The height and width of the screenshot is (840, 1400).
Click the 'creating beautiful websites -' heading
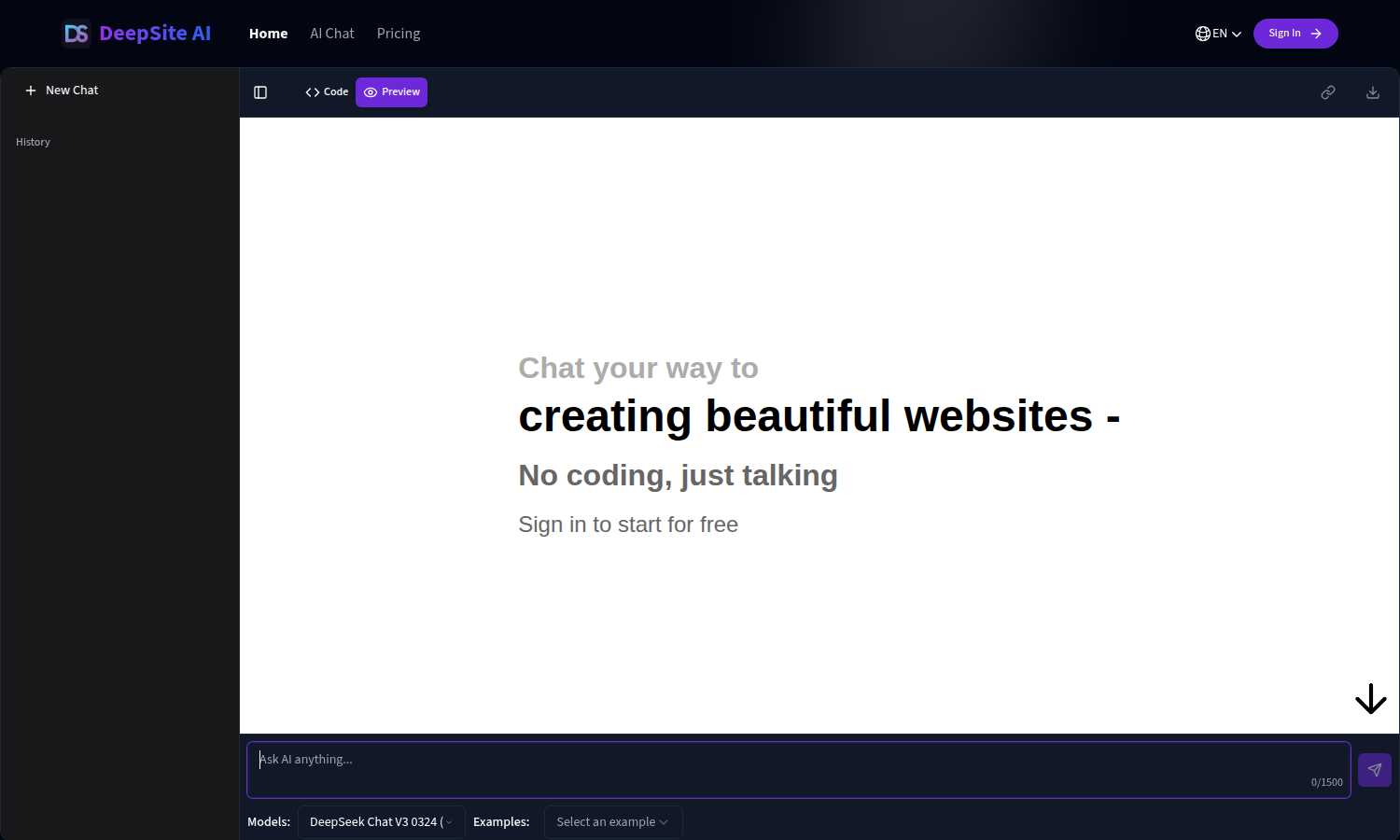point(819,415)
